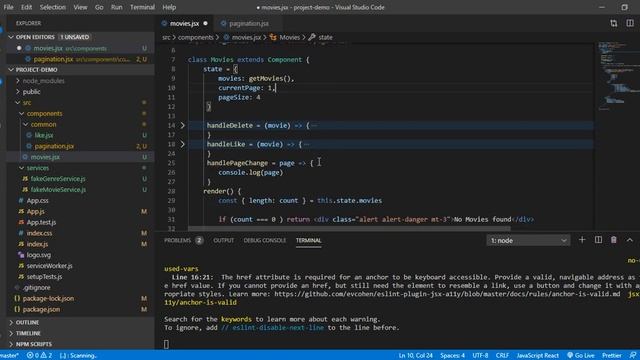The image size is (640, 360).
Task: Open the File menu
Action: pyautogui.click(x=8, y=7)
